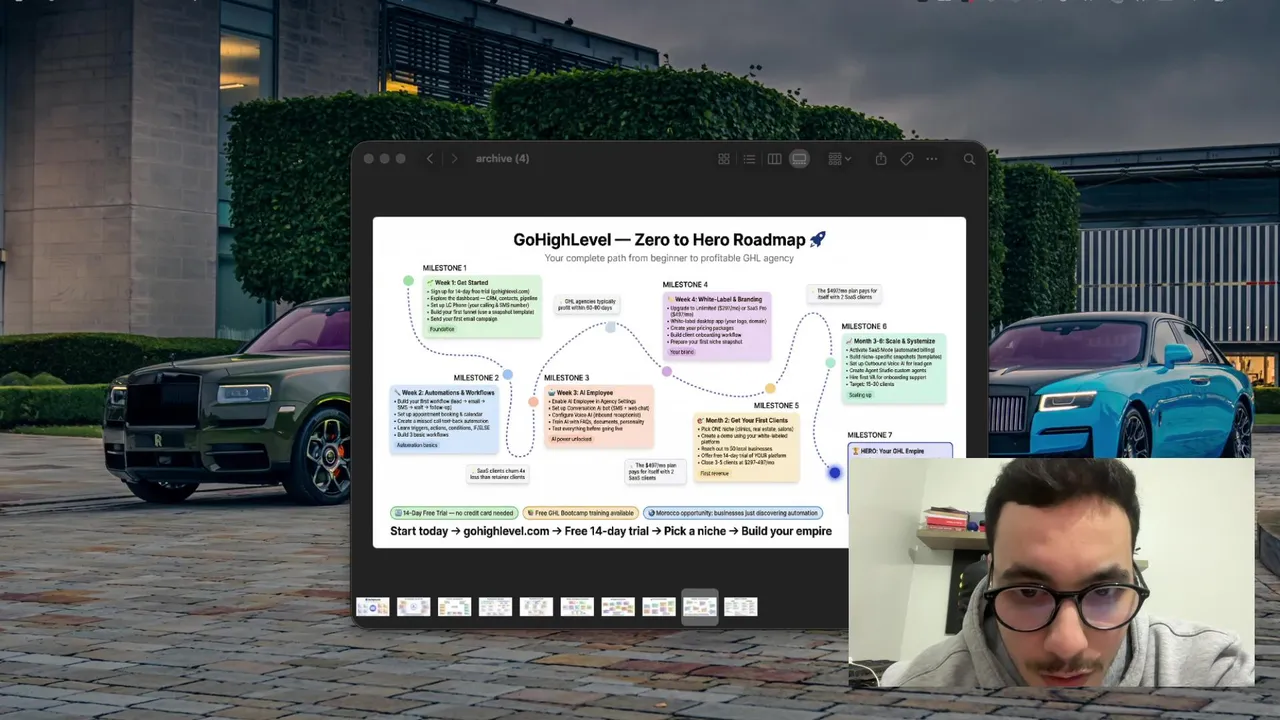Select the sixth thumbnail in gallery filmstrip
Image resolution: width=1280 pixels, height=720 pixels.
577,607
